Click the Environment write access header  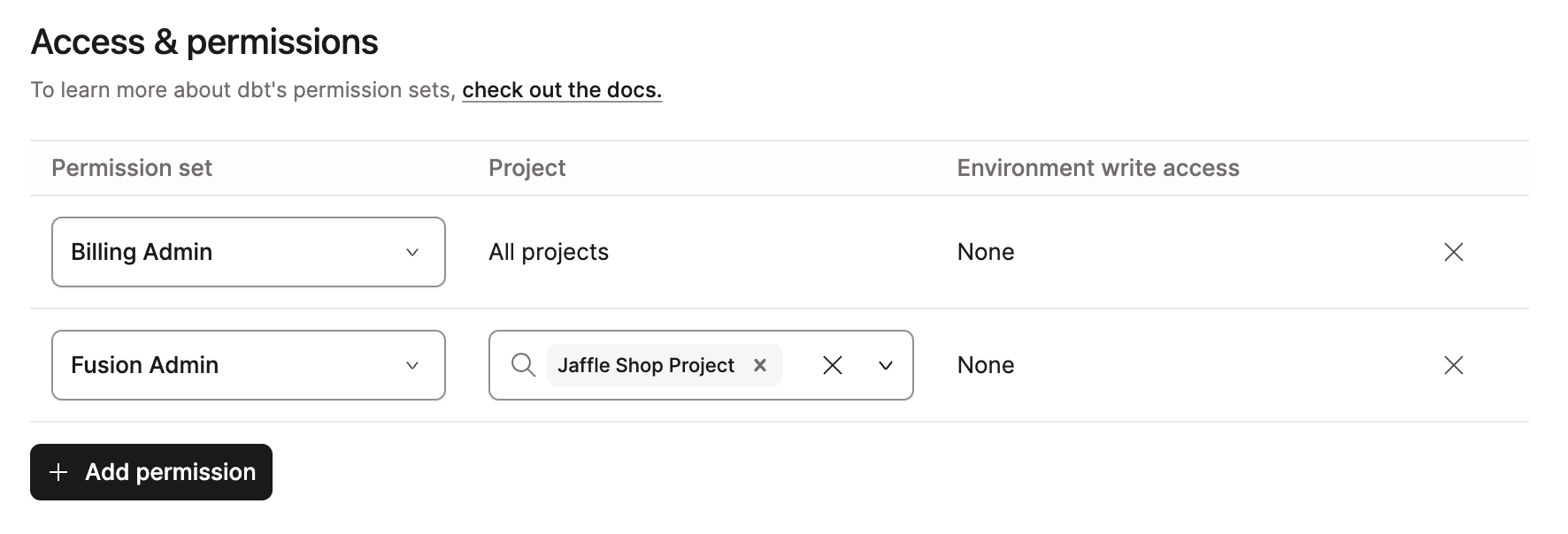[1097, 167]
